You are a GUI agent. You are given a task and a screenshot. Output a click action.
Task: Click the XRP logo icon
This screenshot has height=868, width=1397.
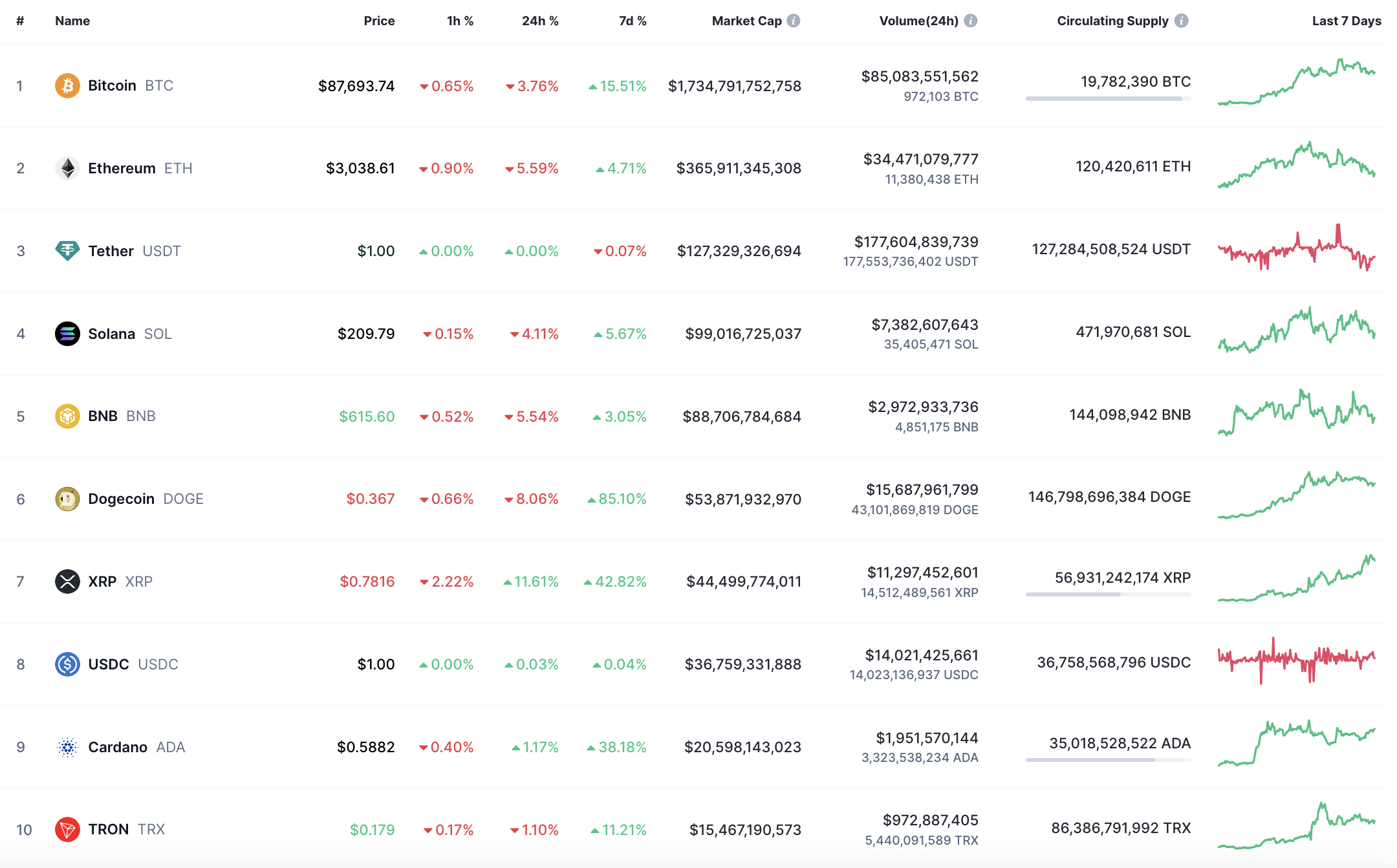[x=67, y=581]
